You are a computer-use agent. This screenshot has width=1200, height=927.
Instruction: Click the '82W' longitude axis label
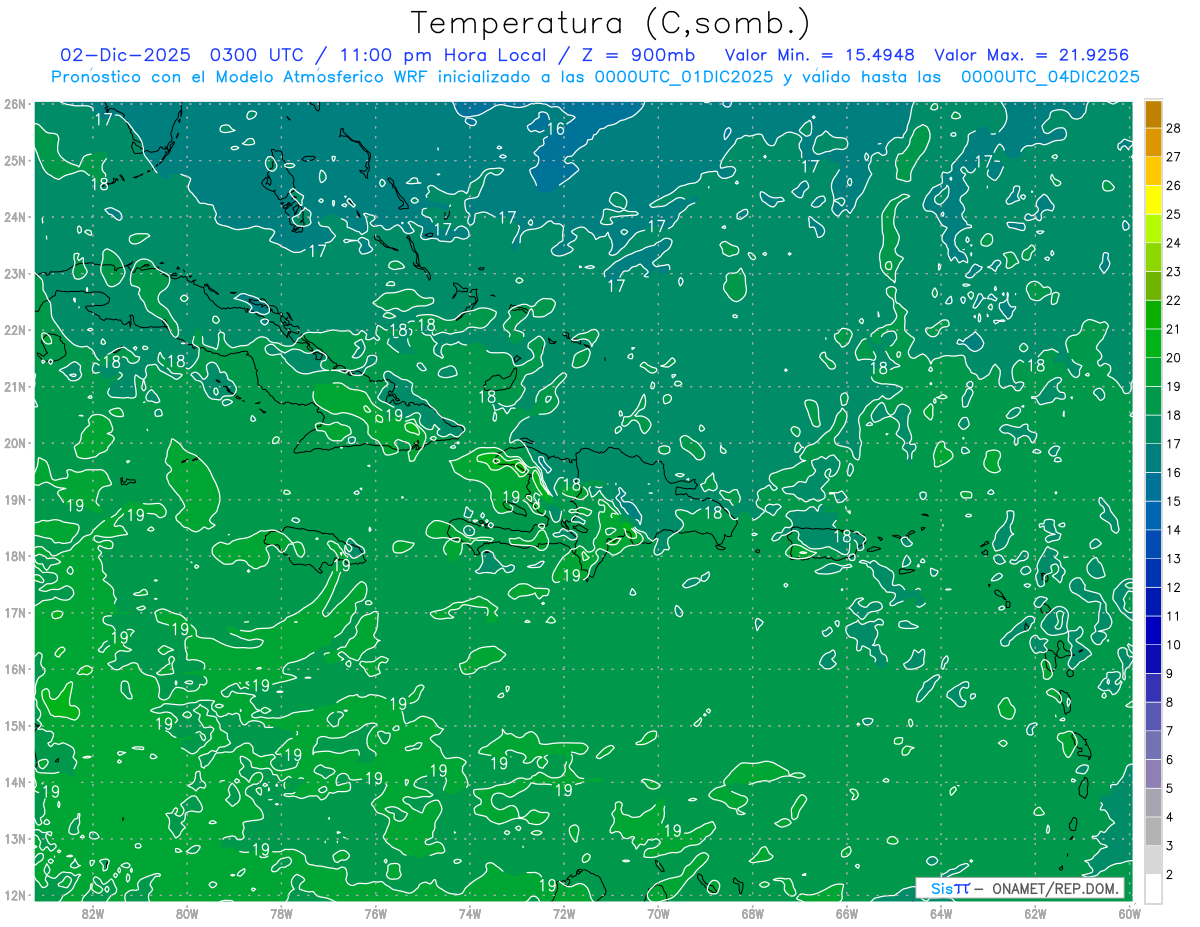coord(93,912)
